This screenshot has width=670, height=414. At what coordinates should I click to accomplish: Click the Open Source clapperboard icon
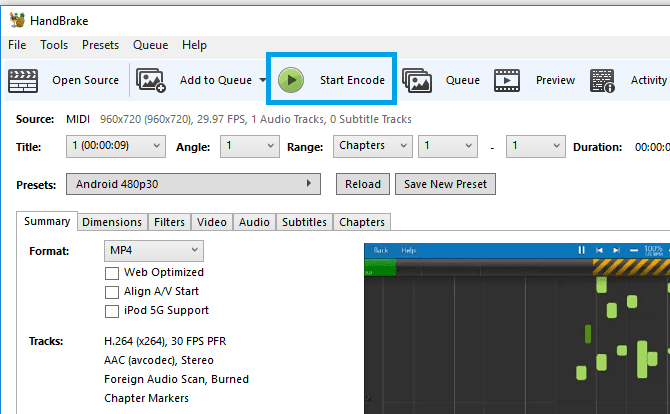pos(23,80)
